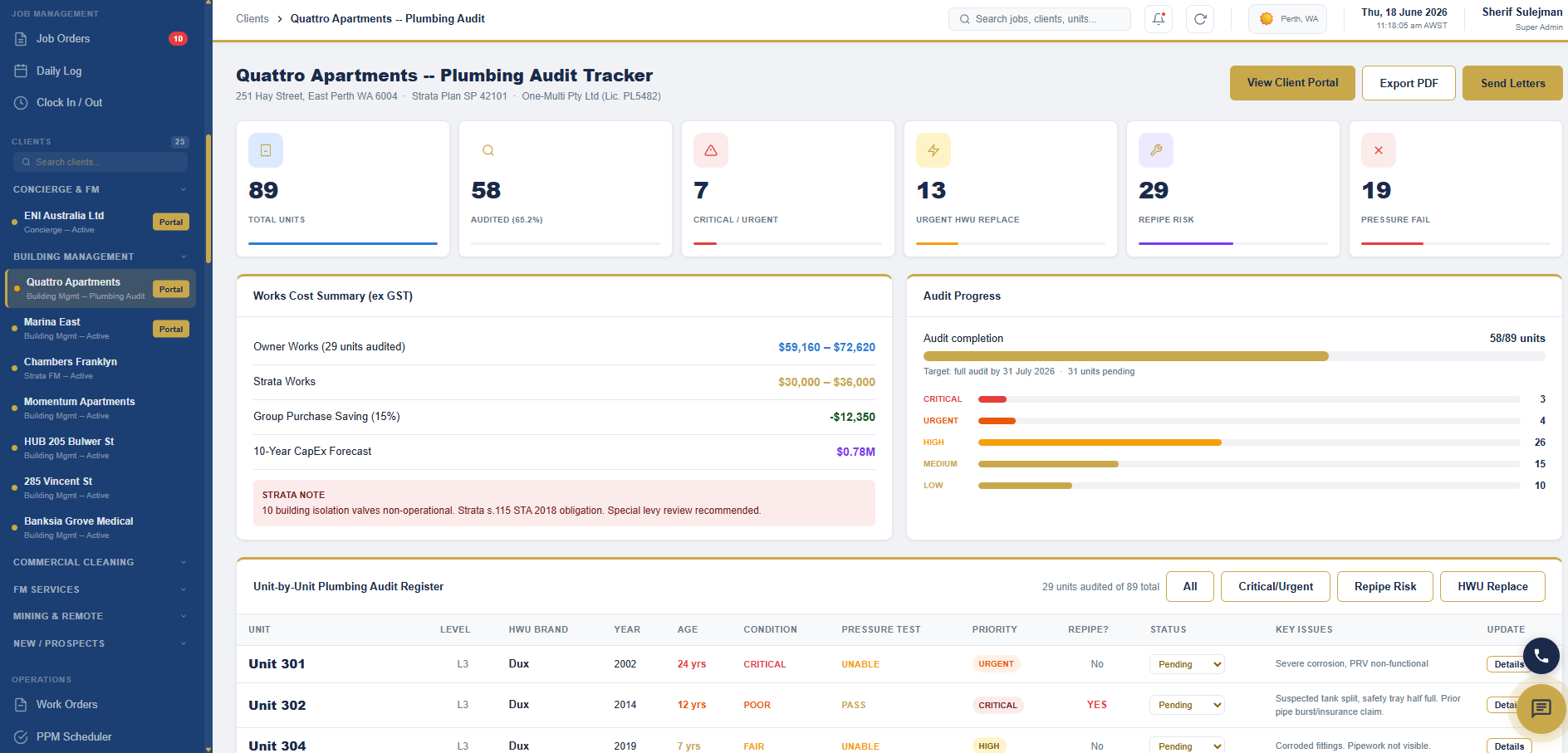The image size is (1568, 753).
Task: Open the chat message floating button
Action: pos(1541,708)
